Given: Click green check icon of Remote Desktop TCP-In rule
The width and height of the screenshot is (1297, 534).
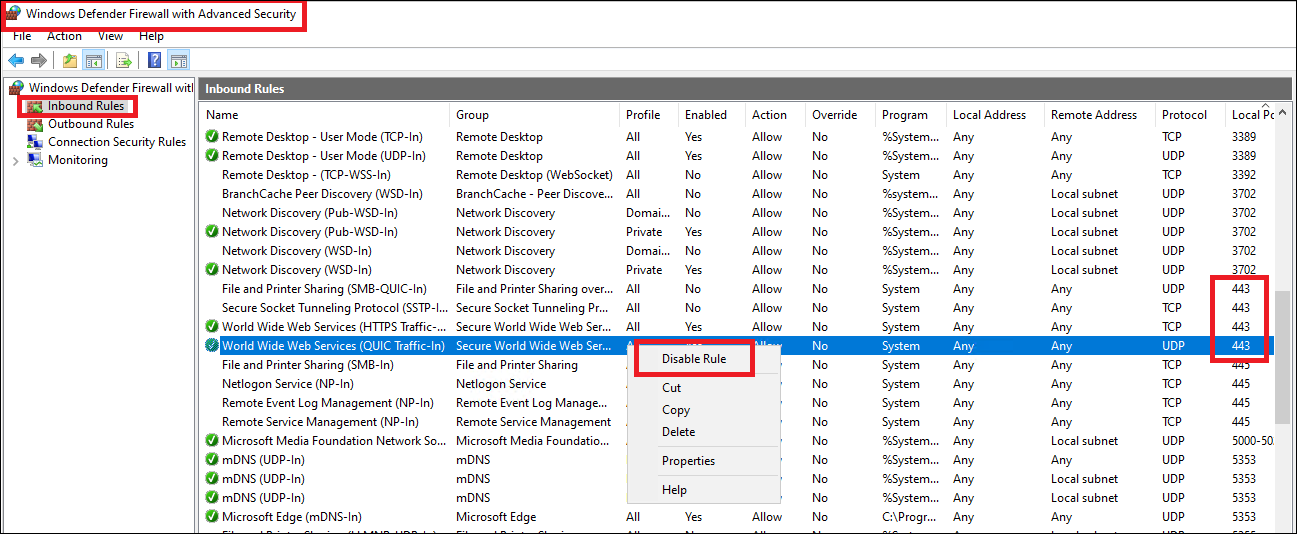Looking at the screenshot, I should coord(211,137).
